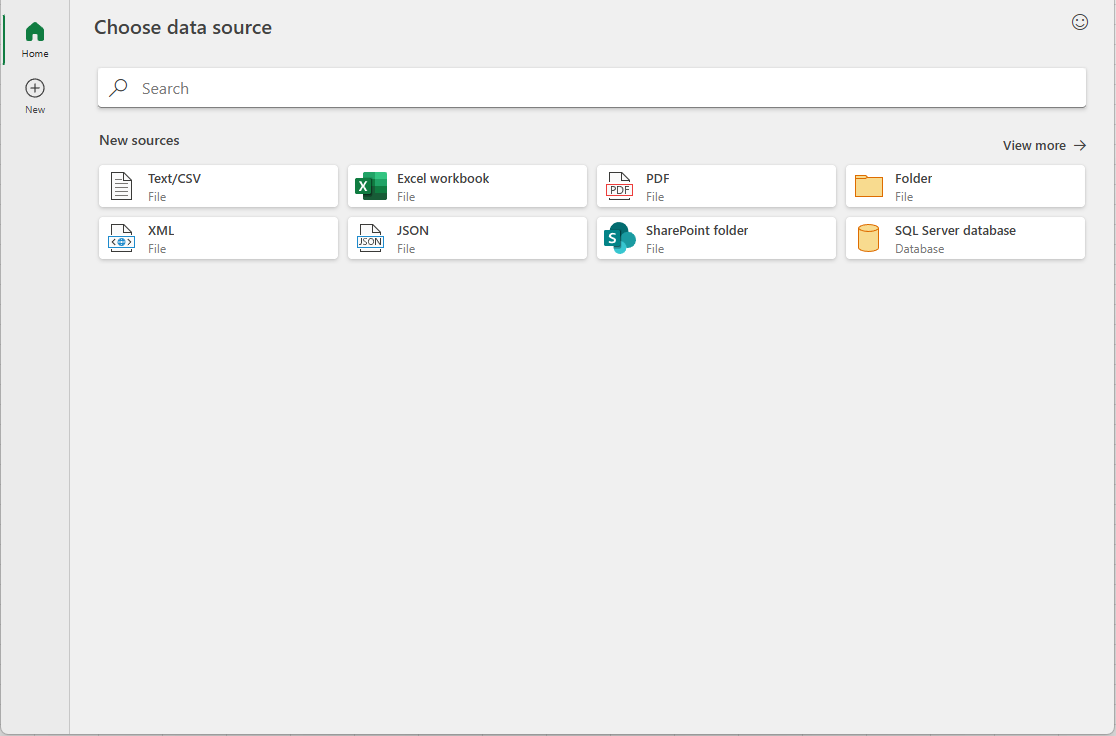1116x736 pixels.
Task: Click the search magnifier icon
Action: pos(117,87)
